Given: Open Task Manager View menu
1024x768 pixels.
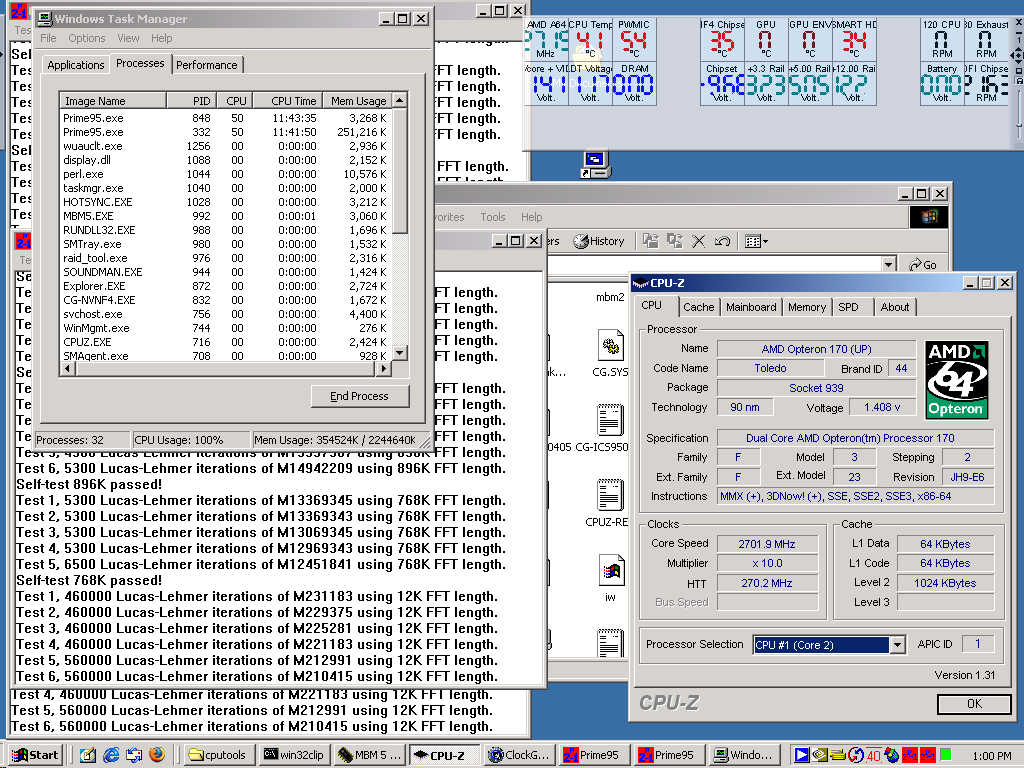Looking at the screenshot, I should [128, 38].
